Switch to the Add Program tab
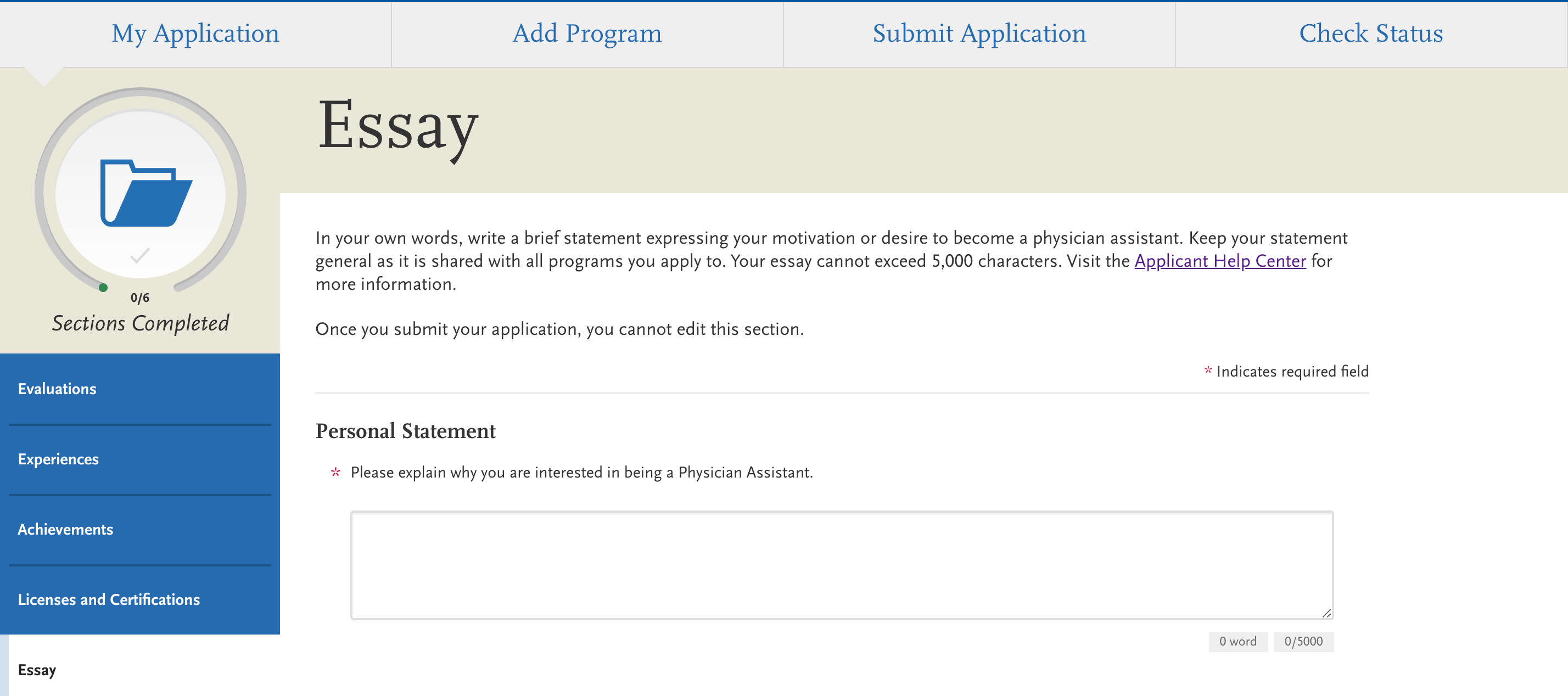This screenshot has width=1568, height=696. point(587,33)
